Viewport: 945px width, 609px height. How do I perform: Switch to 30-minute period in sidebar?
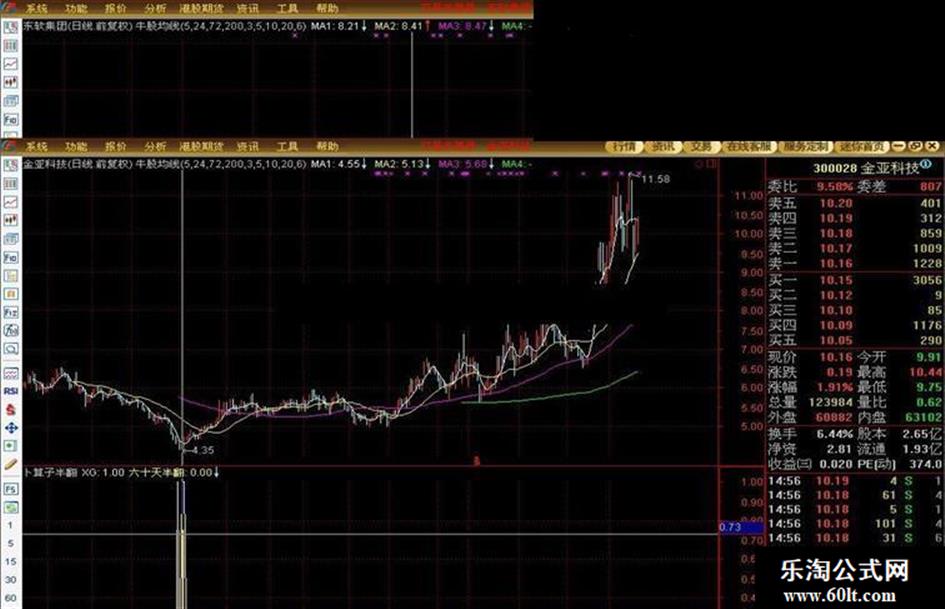pyautogui.click(x=10, y=579)
